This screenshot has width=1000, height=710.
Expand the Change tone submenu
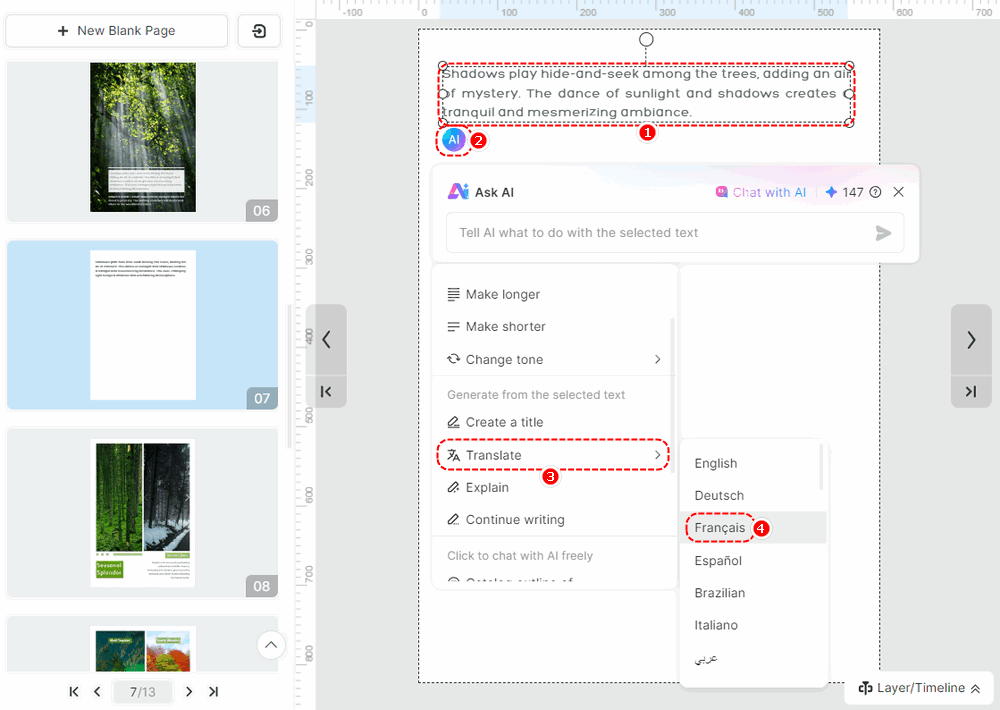pyautogui.click(x=552, y=359)
